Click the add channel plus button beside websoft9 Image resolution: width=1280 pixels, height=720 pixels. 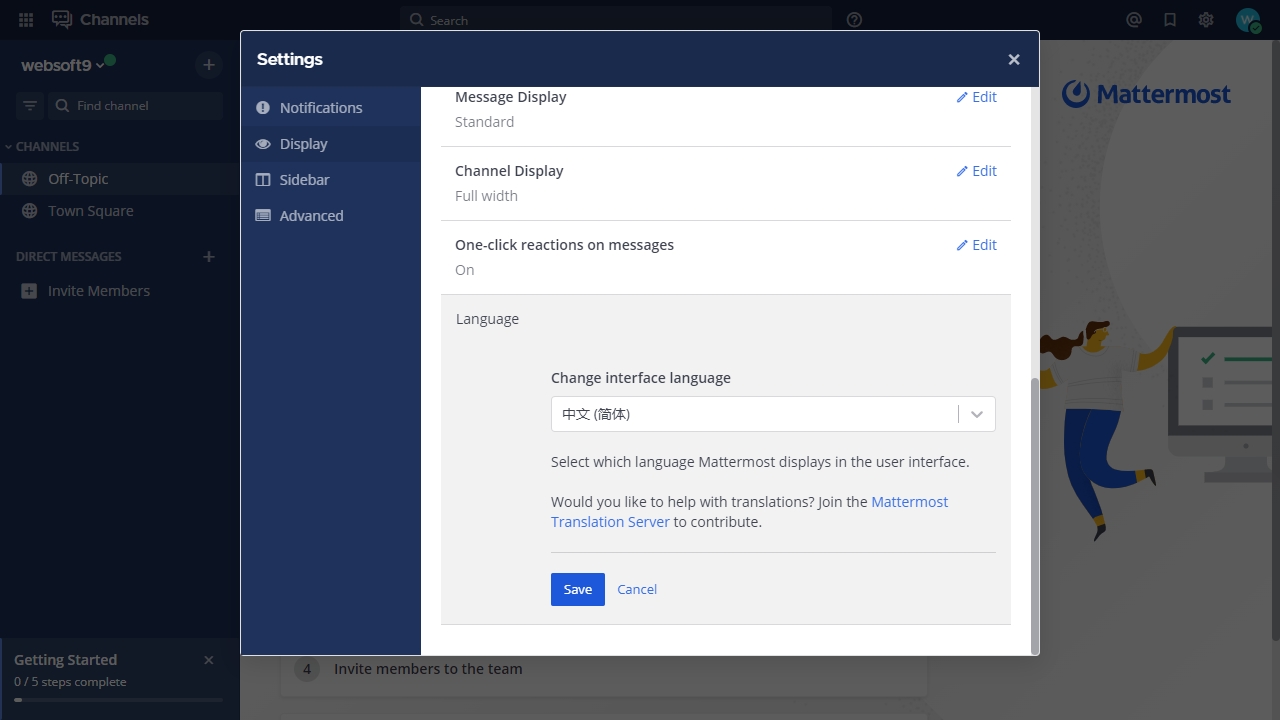coord(208,65)
